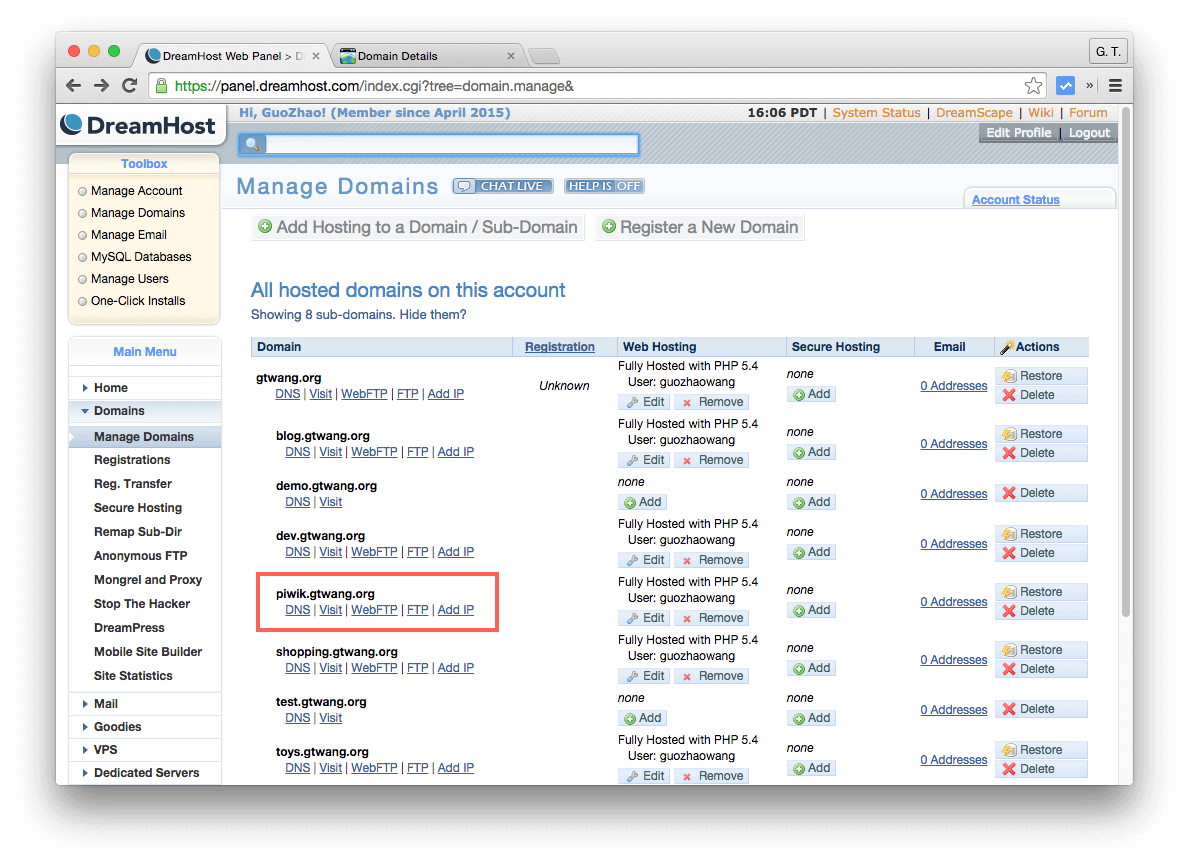Toggle the Help Is Off button
The width and height of the screenshot is (1189, 865).
[x=604, y=186]
